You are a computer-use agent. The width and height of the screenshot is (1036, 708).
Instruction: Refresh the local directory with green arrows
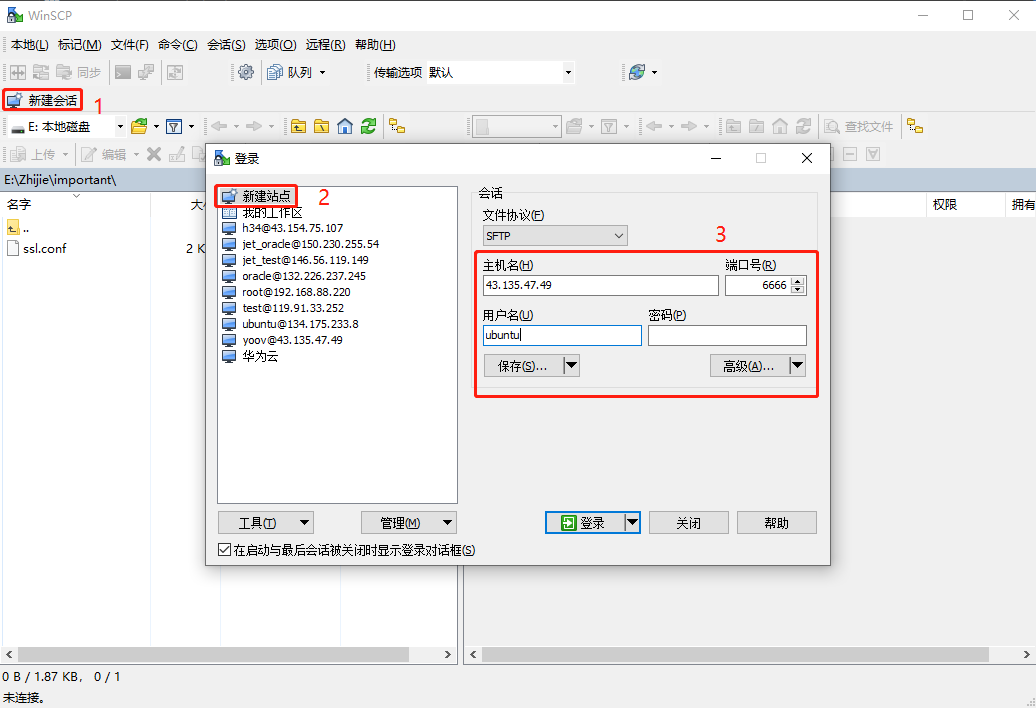(369, 126)
